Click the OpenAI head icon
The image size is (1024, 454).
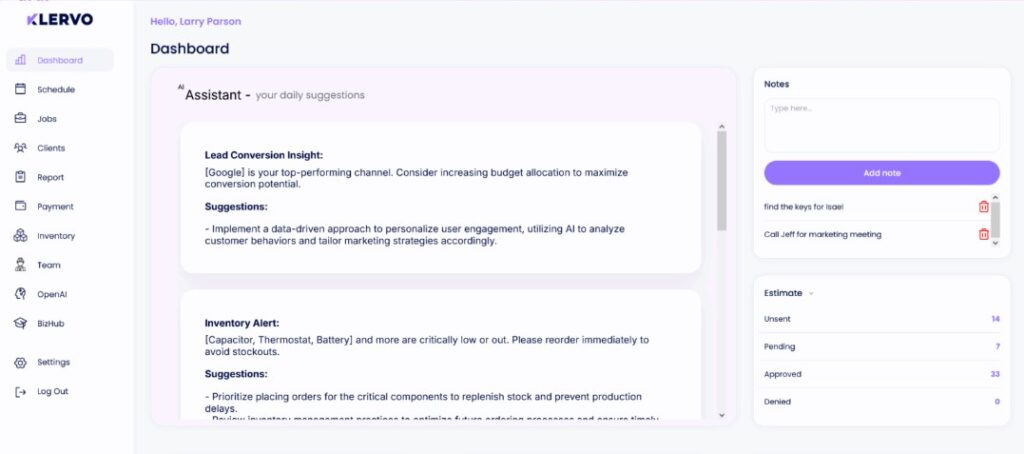(21, 294)
